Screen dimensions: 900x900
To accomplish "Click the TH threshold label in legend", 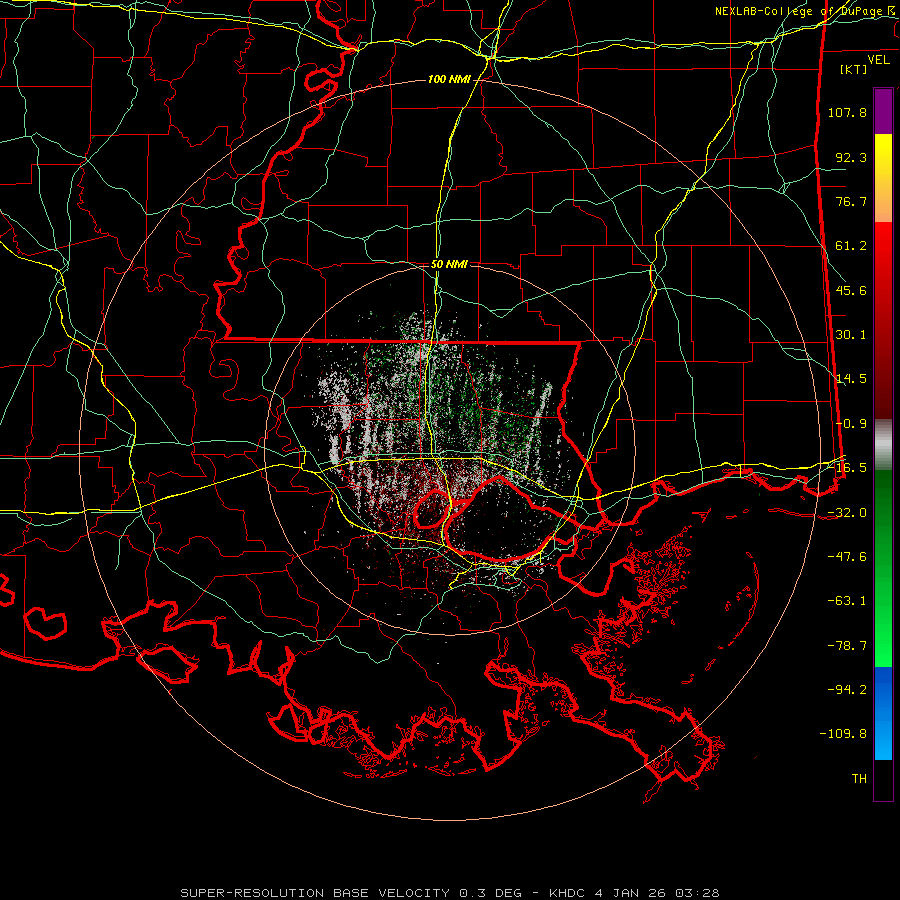I will pyautogui.click(x=859, y=779).
